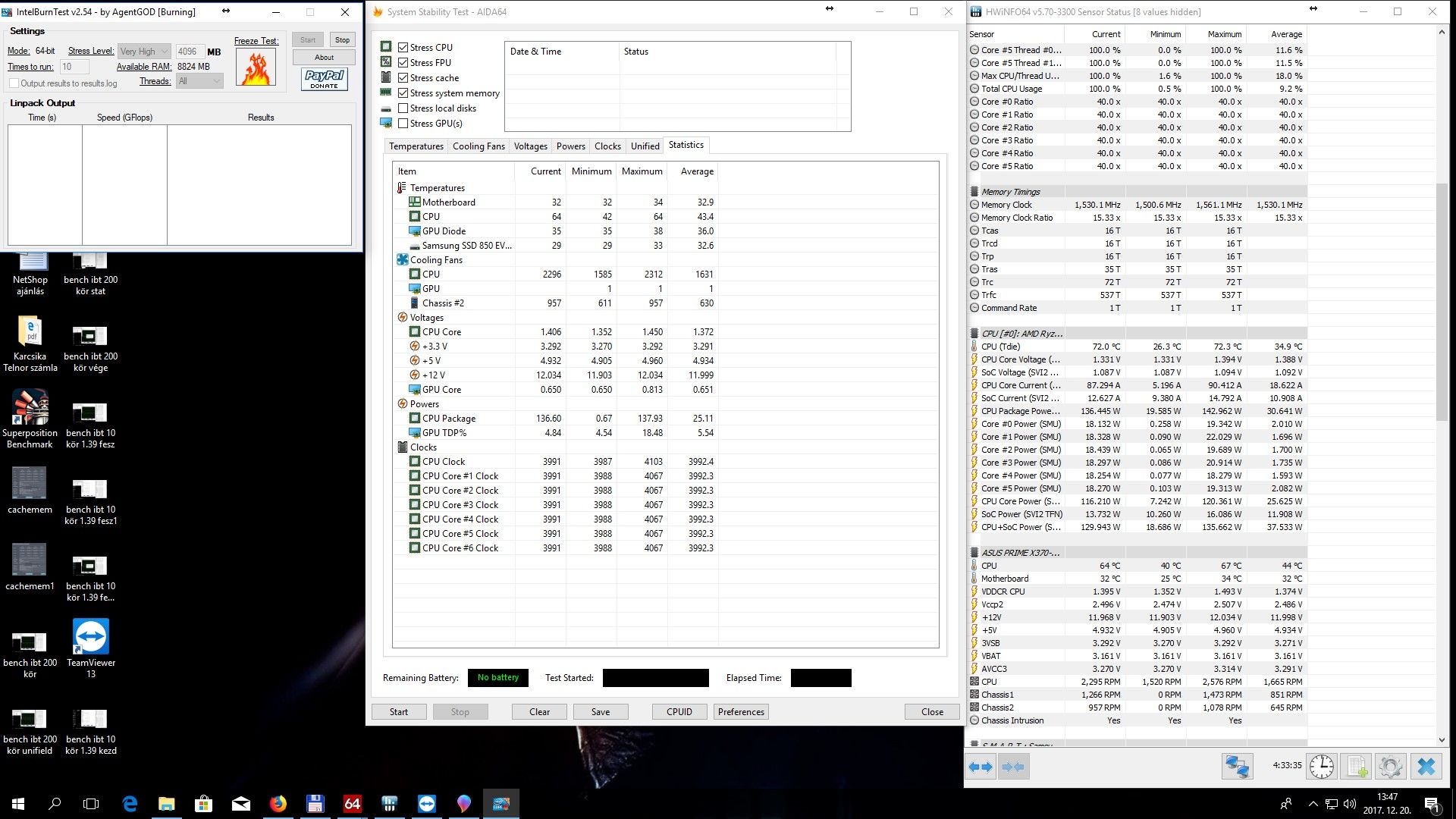Open HWiNFO sensor settings gear icon
The height and width of the screenshot is (819, 1456).
coord(1390,767)
